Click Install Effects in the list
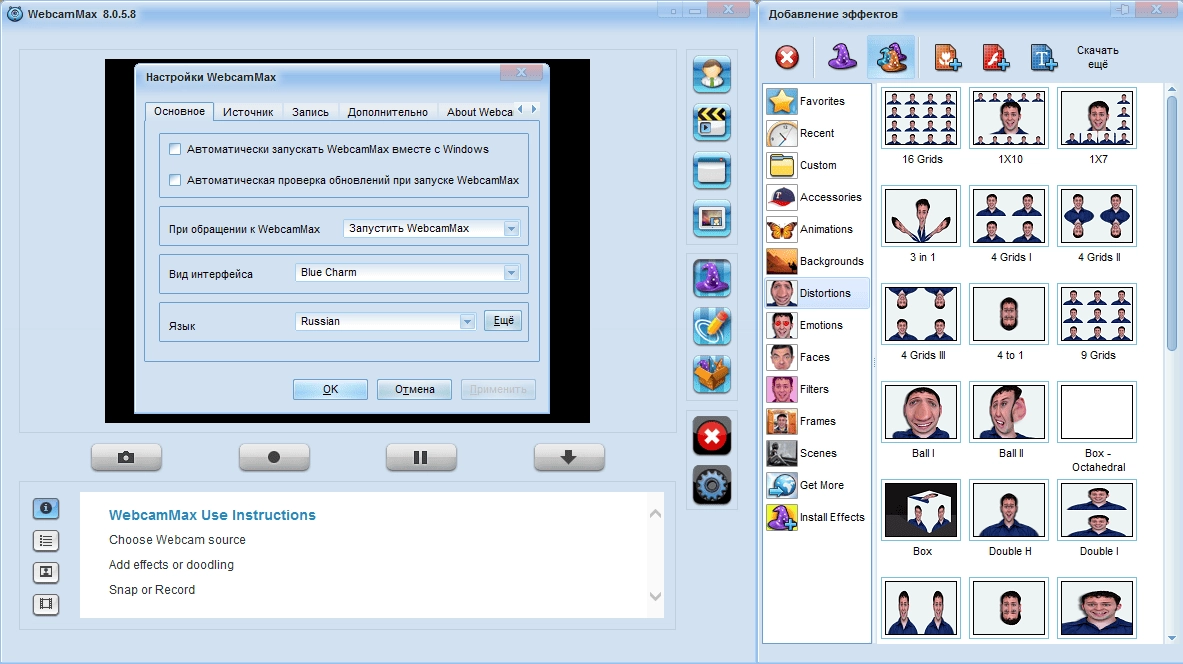This screenshot has height=664, width=1183. (816, 517)
